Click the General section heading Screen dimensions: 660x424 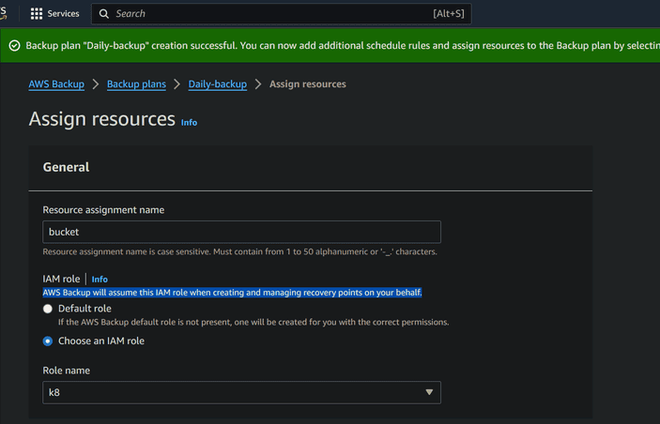coord(66,167)
